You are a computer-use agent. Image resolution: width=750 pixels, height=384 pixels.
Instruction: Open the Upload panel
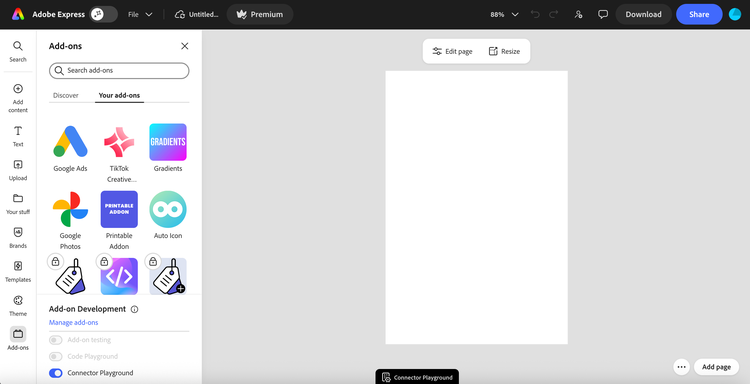point(18,170)
